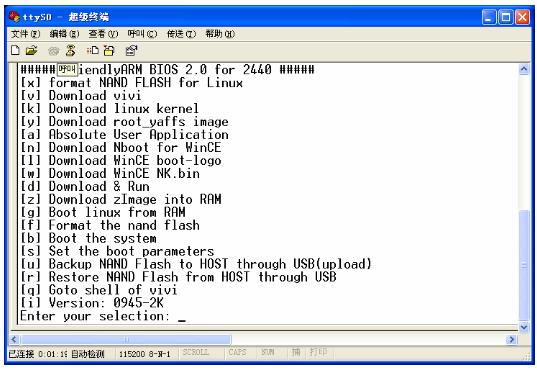Click the HyperTerminal title bar app icon
The height and width of the screenshot is (370, 537).
pos(14,16)
